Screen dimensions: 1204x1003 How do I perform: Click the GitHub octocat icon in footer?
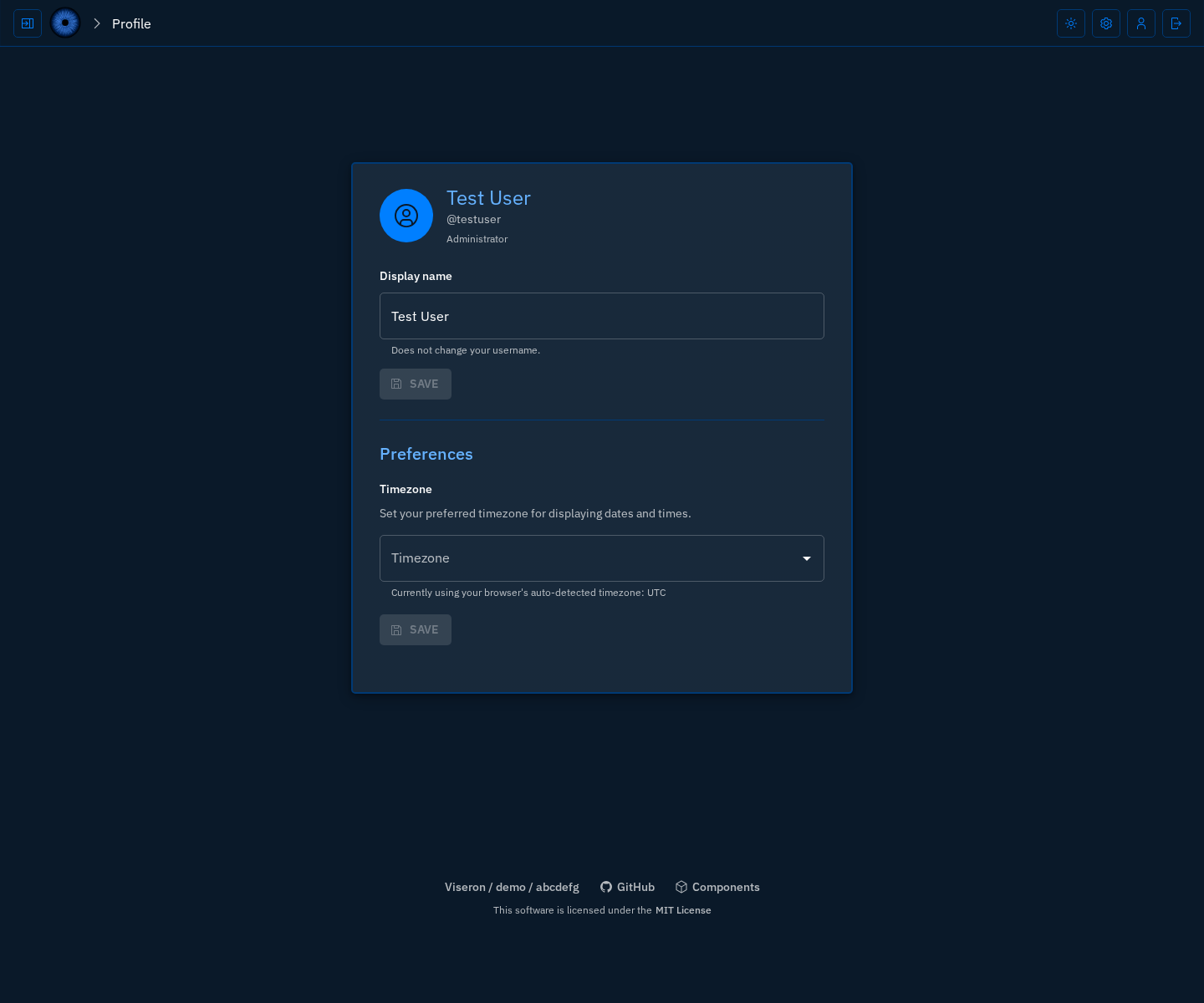(606, 887)
